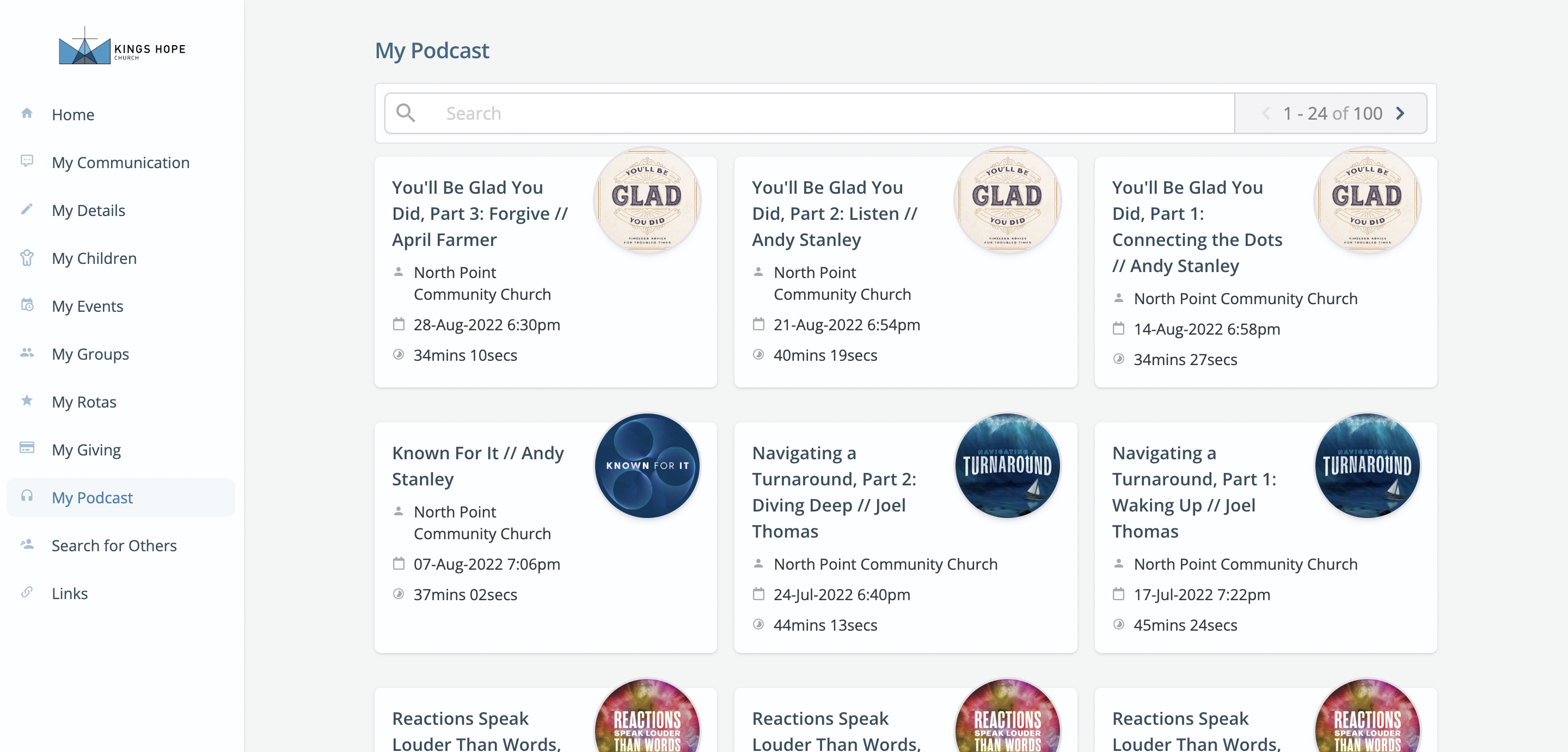Image resolution: width=1568 pixels, height=752 pixels.
Task: Click the Turnaround Part 2 Diving Deep artwork
Action: click(1007, 466)
